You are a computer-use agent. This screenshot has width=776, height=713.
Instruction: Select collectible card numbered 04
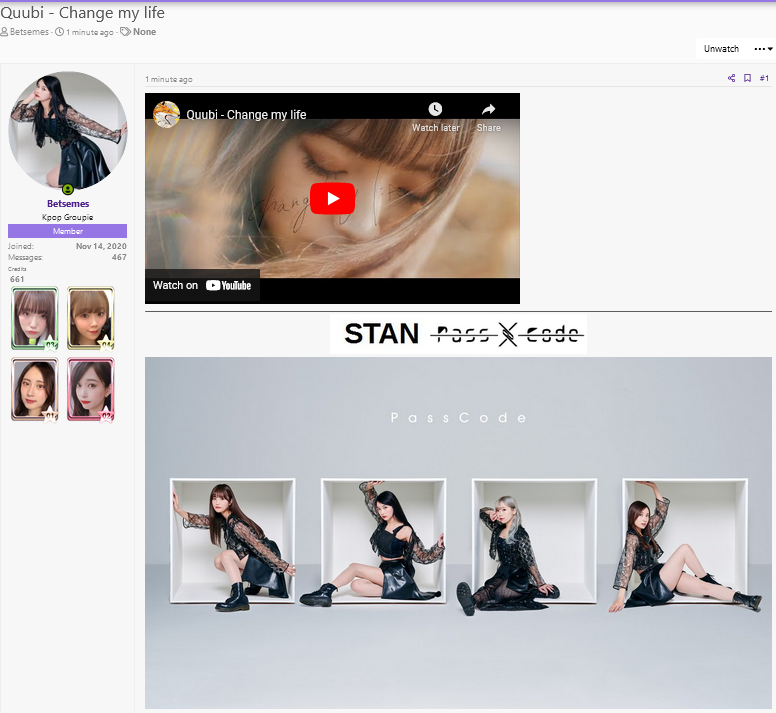coord(91,319)
